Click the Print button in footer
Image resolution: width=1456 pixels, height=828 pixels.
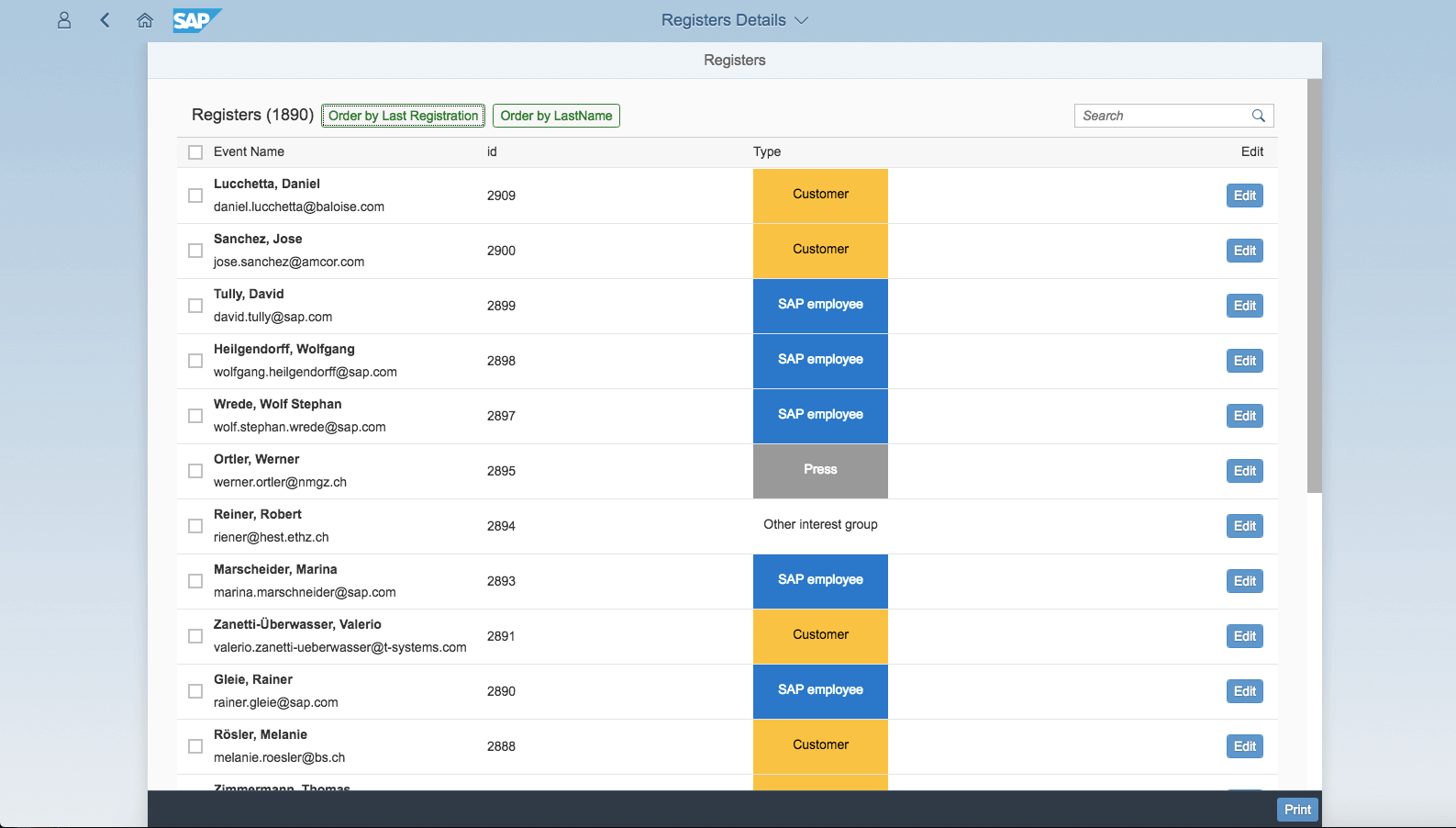pos(1297,810)
